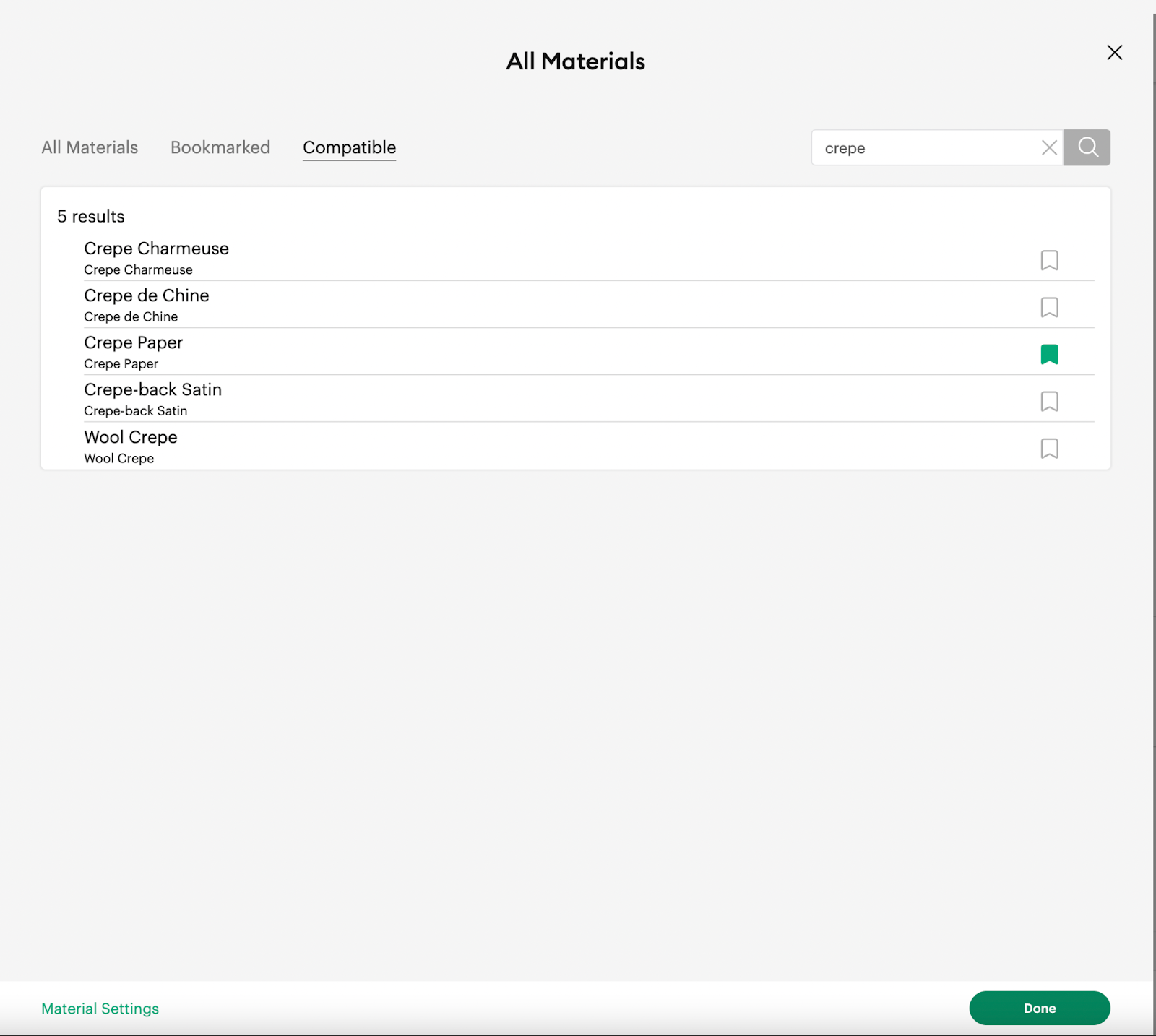Switch to the All Materials tab
This screenshot has height=1036, width=1156.
pyautogui.click(x=90, y=147)
